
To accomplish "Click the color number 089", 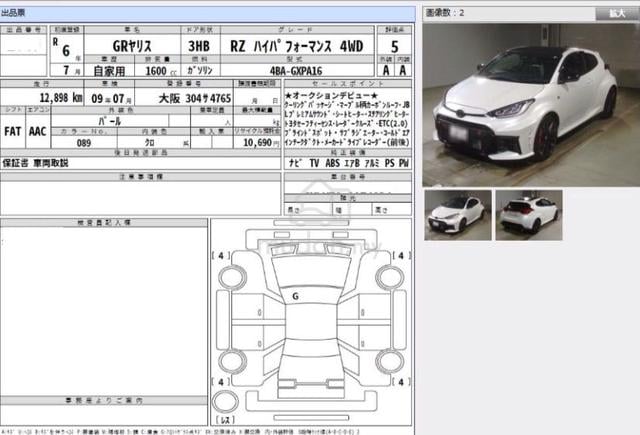I will click(84, 143).
